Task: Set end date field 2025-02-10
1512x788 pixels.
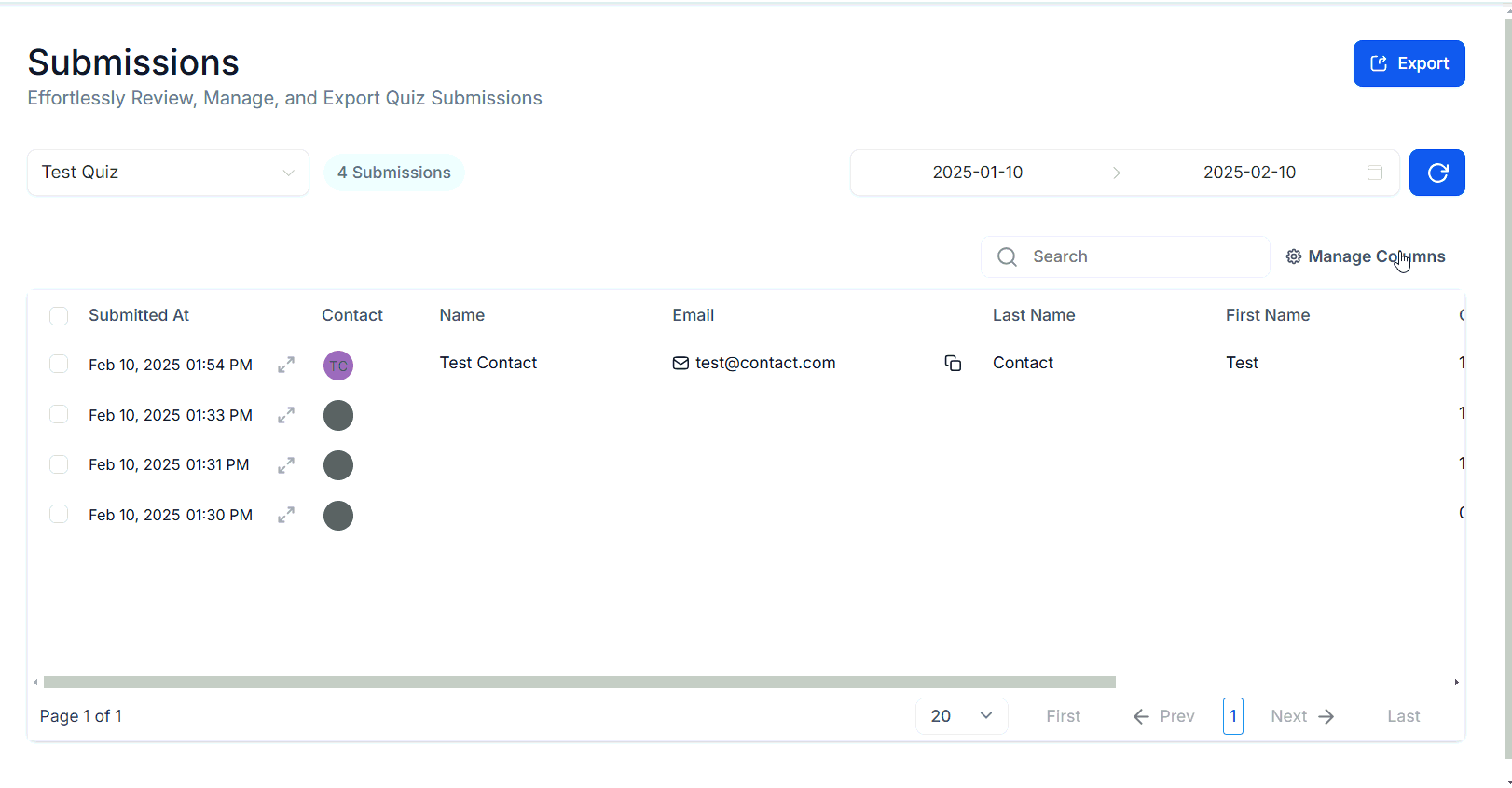Action: (x=1249, y=173)
